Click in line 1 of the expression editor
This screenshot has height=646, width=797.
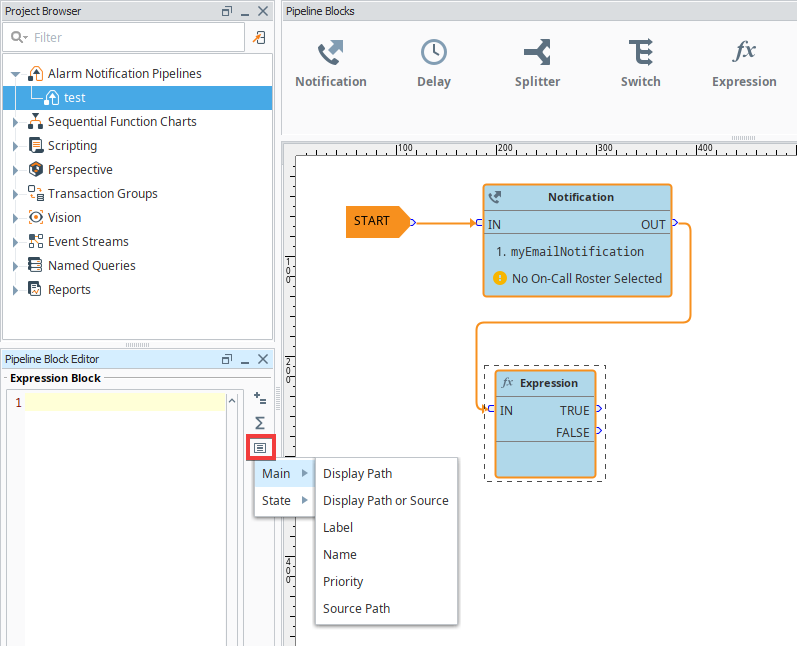tap(125, 403)
